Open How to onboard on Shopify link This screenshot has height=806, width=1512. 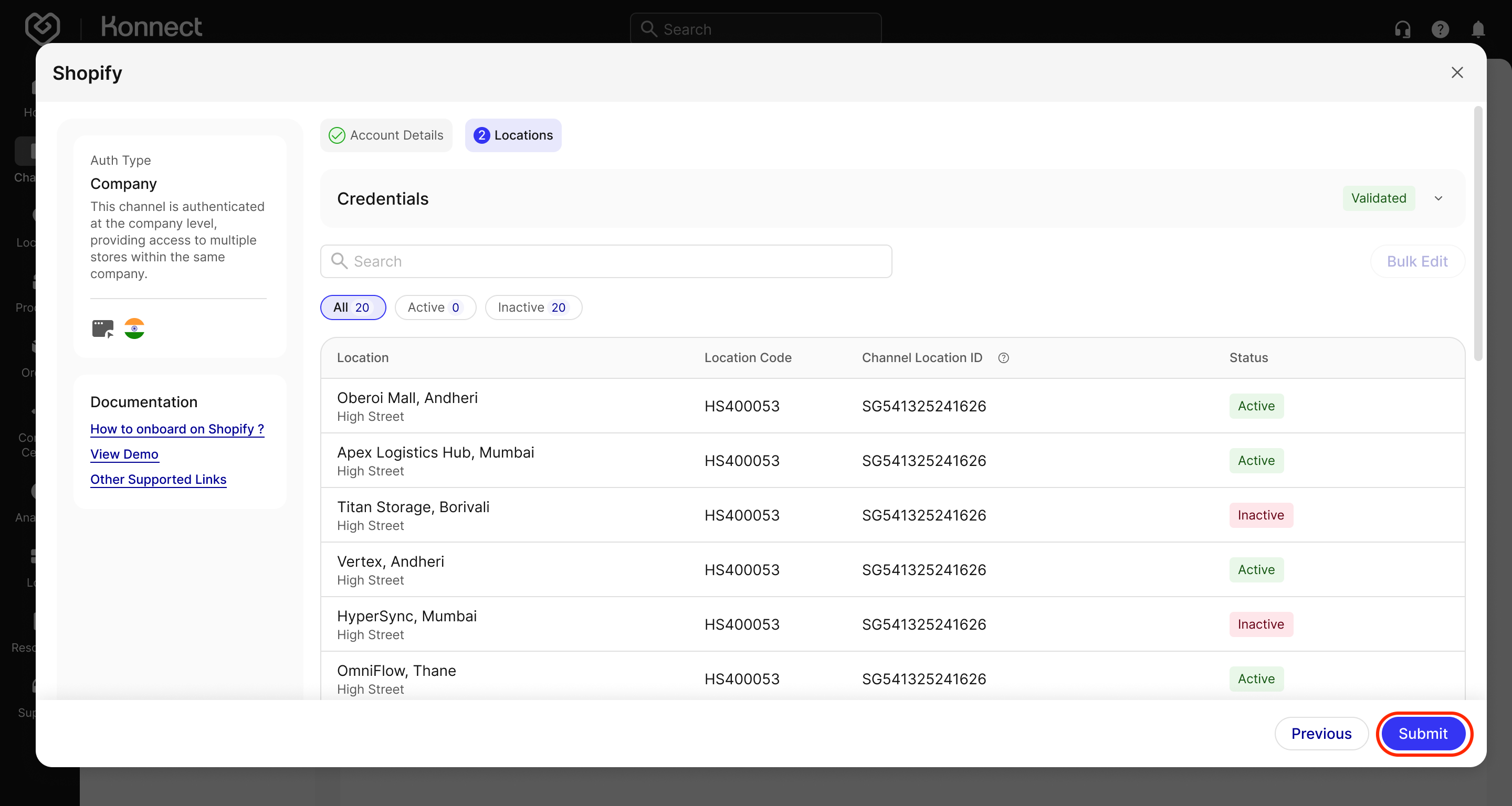click(177, 429)
